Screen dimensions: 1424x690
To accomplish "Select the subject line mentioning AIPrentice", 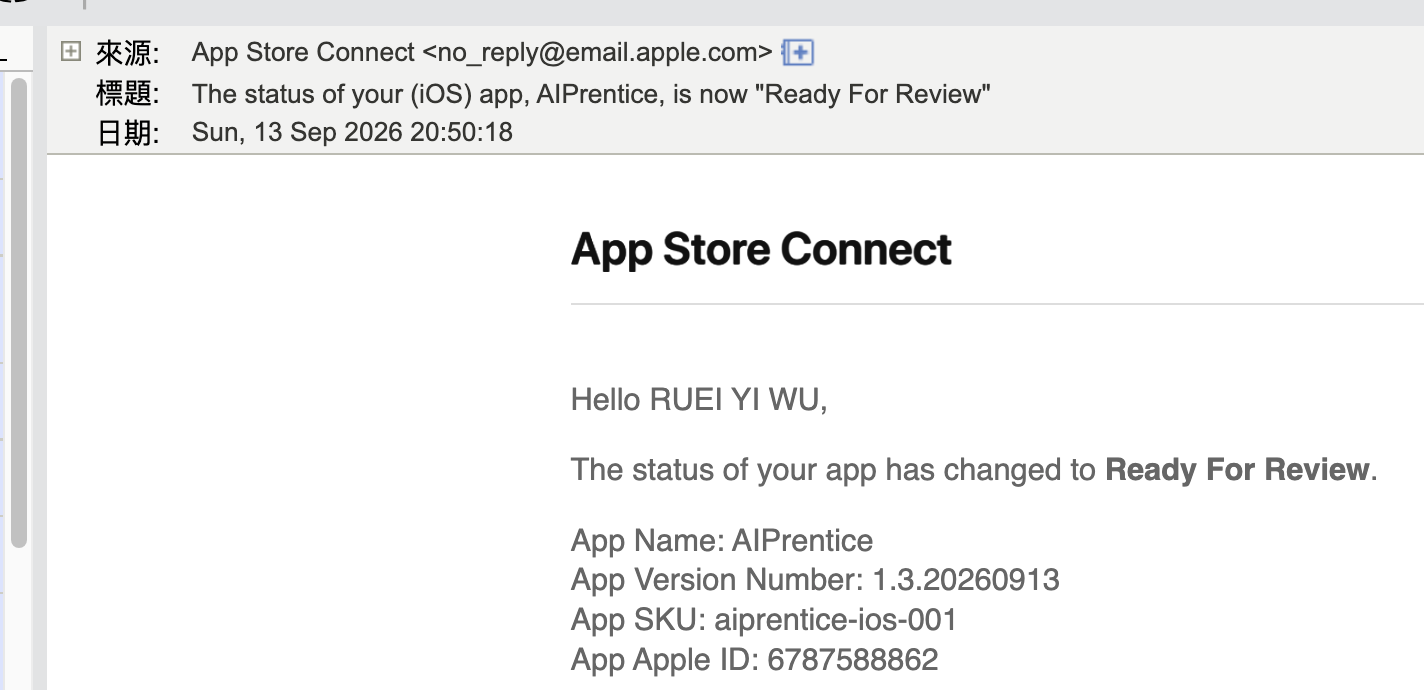I will tap(591, 94).
